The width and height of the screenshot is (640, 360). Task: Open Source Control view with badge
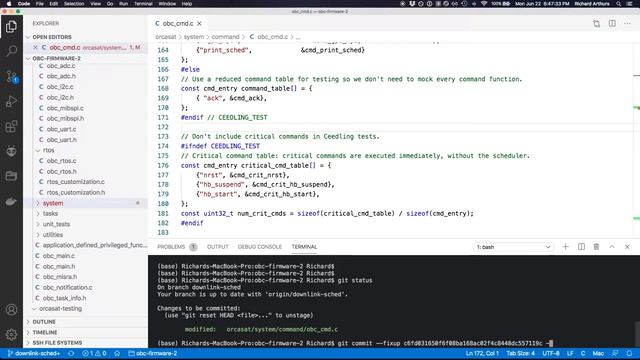(11, 76)
